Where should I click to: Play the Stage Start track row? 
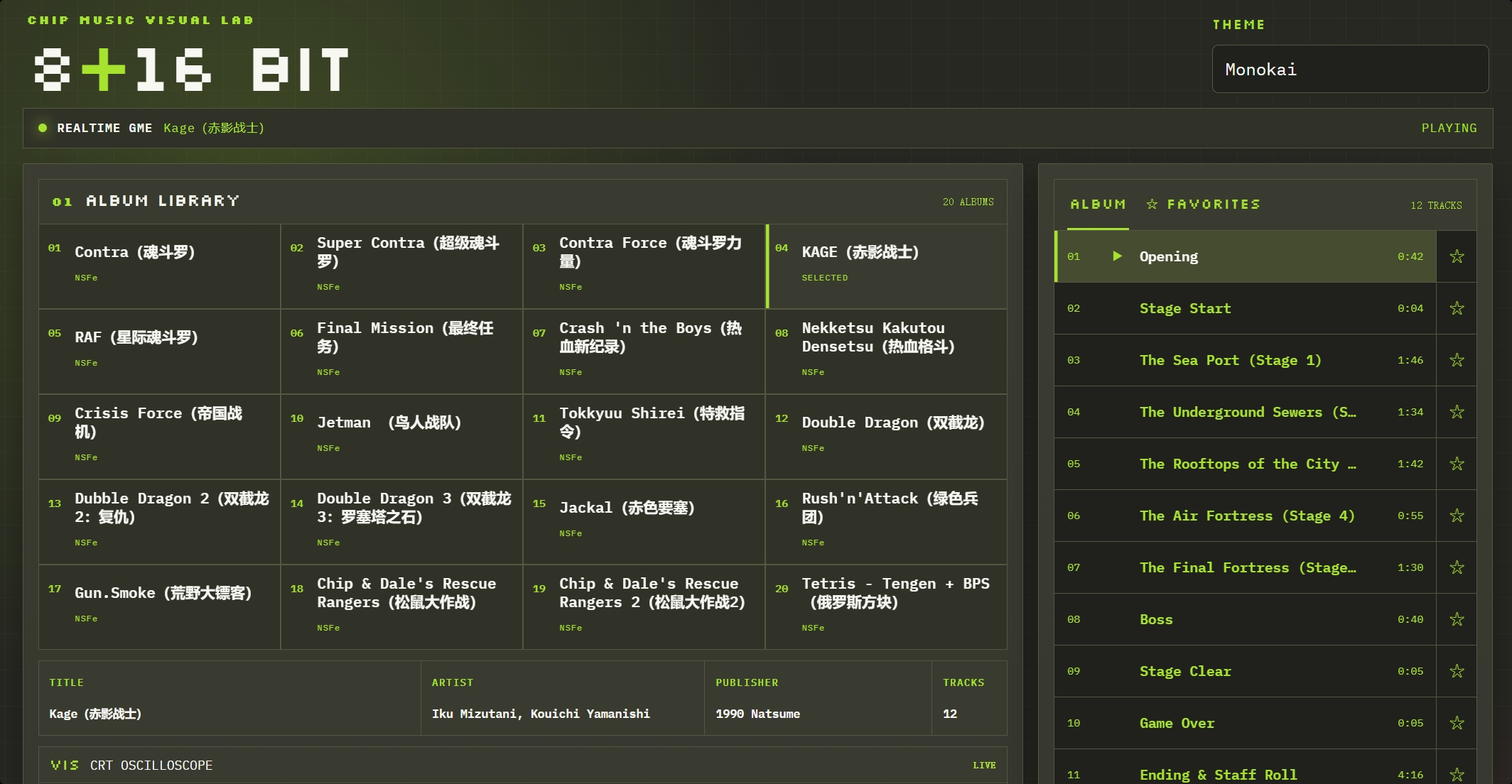click(x=1246, y=308)
